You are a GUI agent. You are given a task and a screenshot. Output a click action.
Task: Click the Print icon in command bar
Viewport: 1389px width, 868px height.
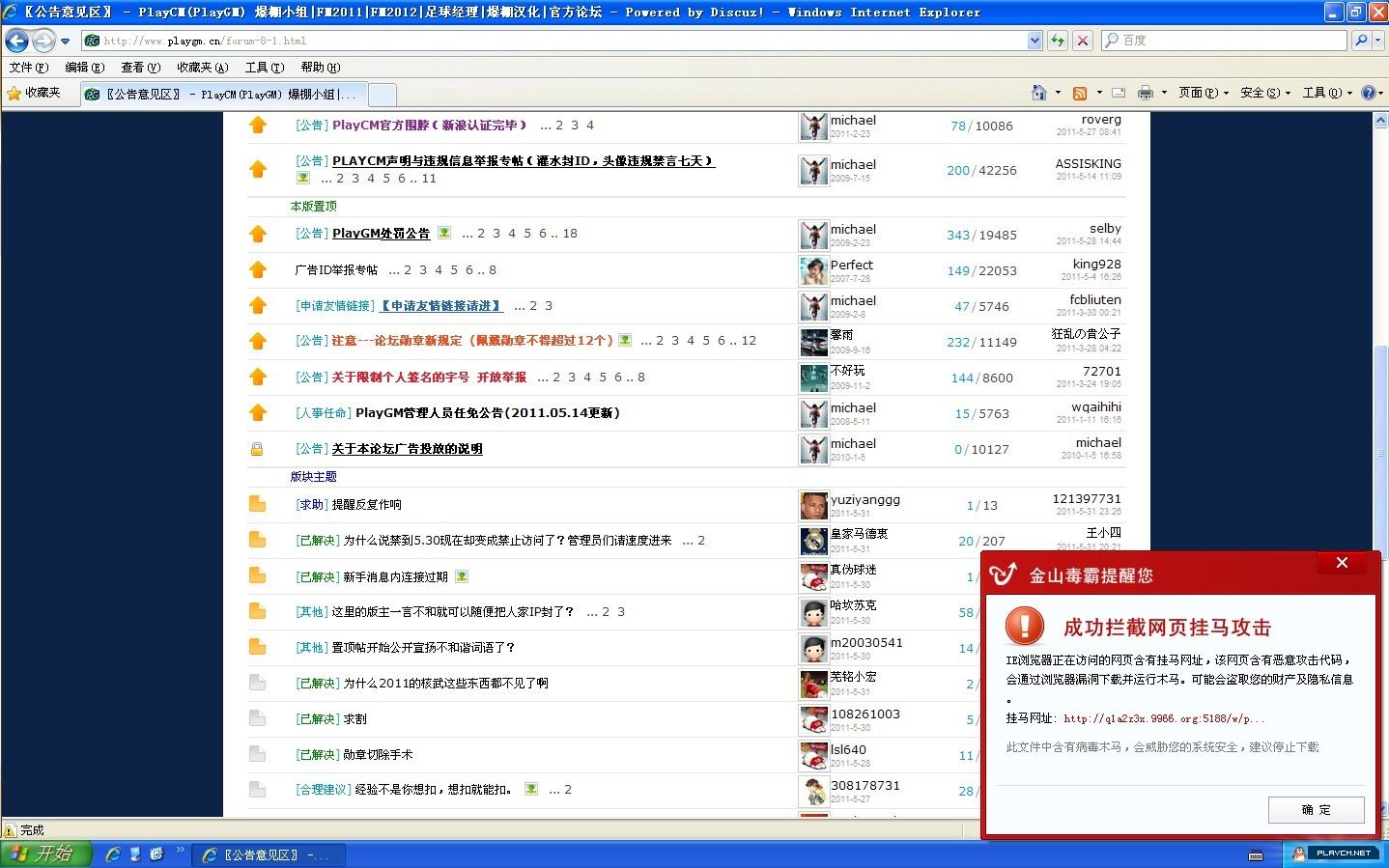(x=1145, y=93)
